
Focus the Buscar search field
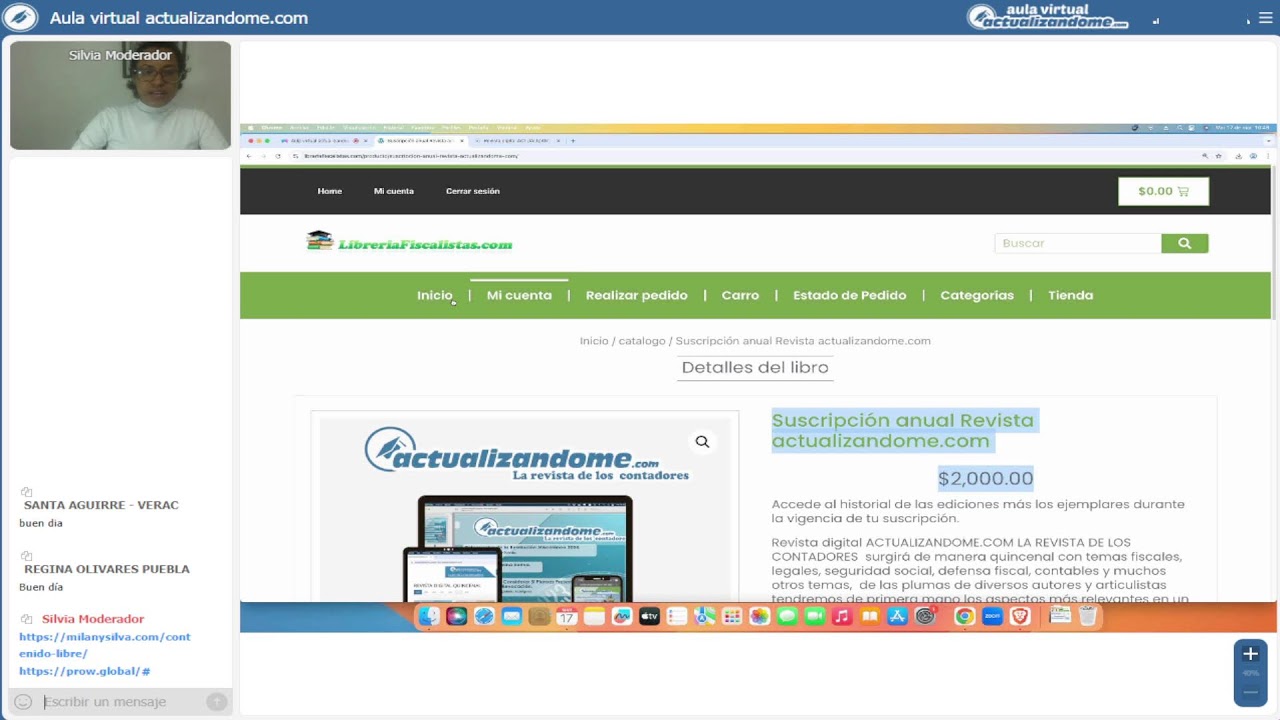1078,243
